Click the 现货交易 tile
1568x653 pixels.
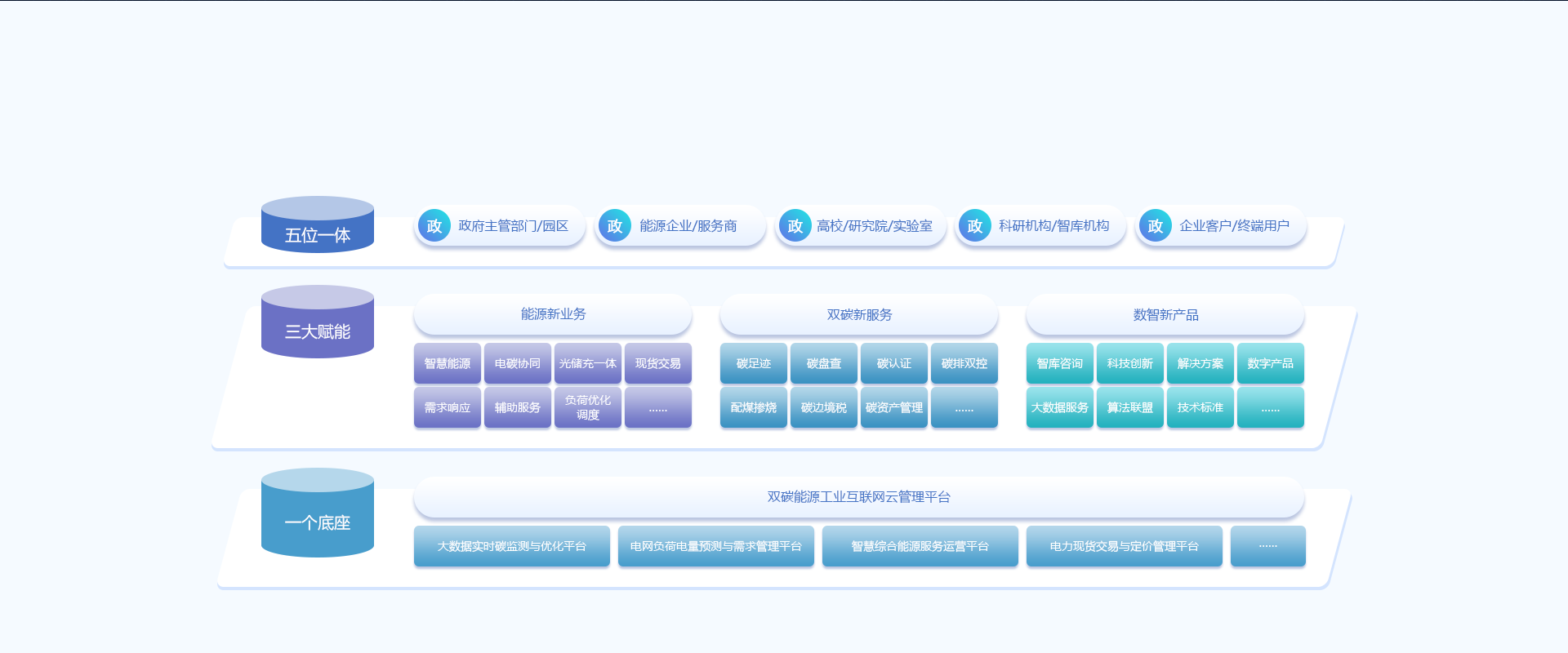(658, 363)
